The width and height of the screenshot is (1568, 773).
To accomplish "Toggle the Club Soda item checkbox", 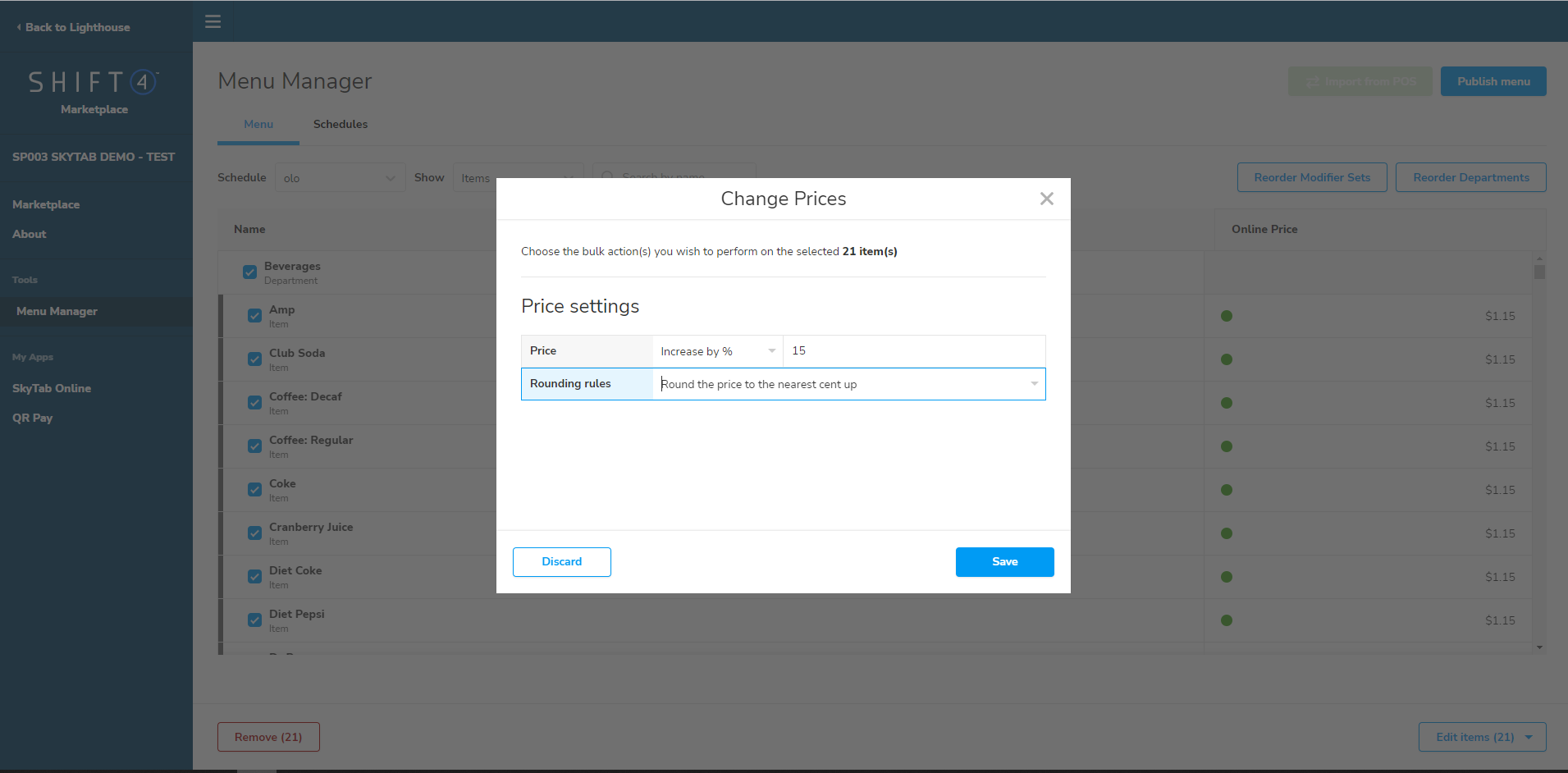I will click(x=255, y=359).
